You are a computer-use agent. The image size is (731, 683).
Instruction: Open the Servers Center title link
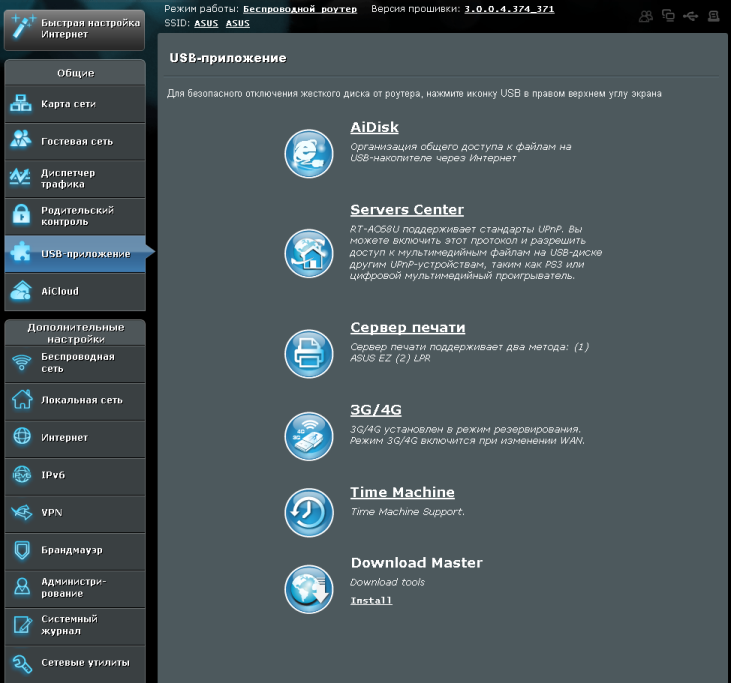click(407, 210)
